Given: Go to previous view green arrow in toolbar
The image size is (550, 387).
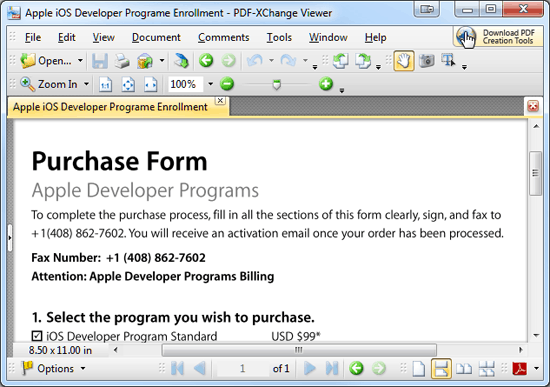Looking at the screenshot, I should coord(206,61).
